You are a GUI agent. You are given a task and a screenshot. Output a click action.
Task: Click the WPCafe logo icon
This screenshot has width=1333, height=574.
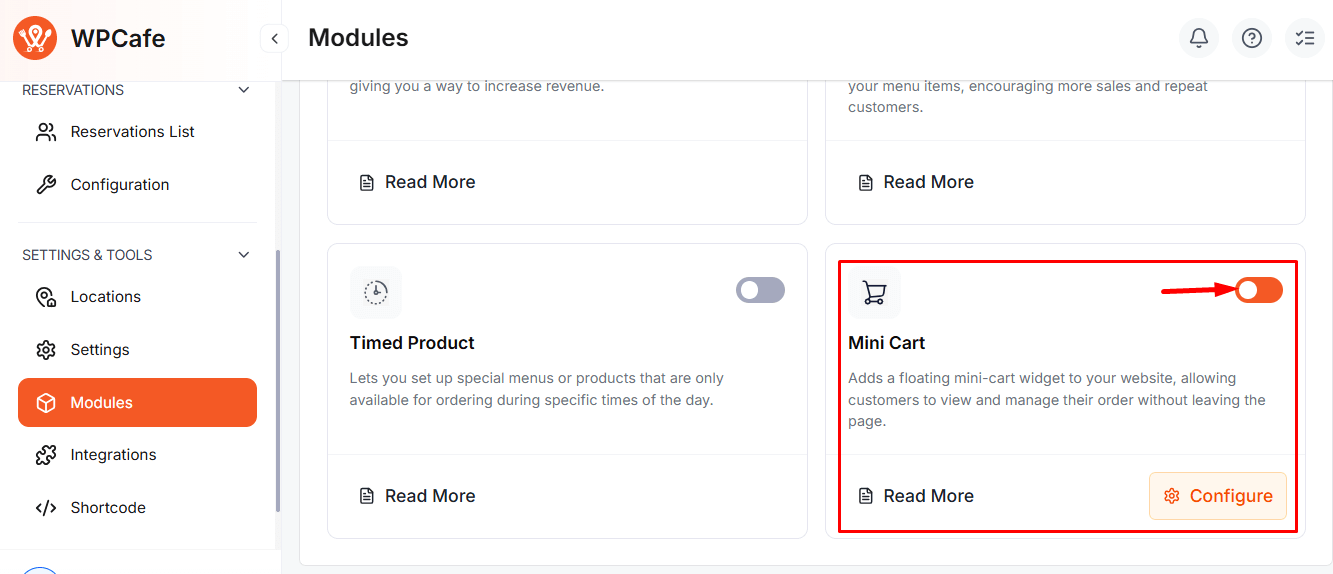(35, 38)
